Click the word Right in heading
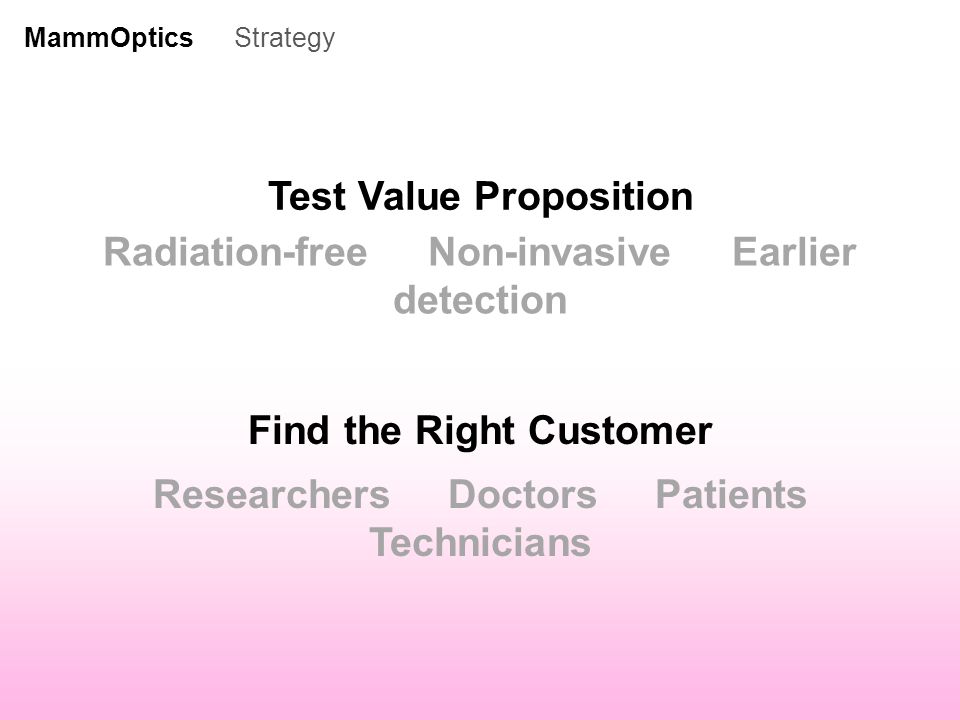 click(465, 432)
